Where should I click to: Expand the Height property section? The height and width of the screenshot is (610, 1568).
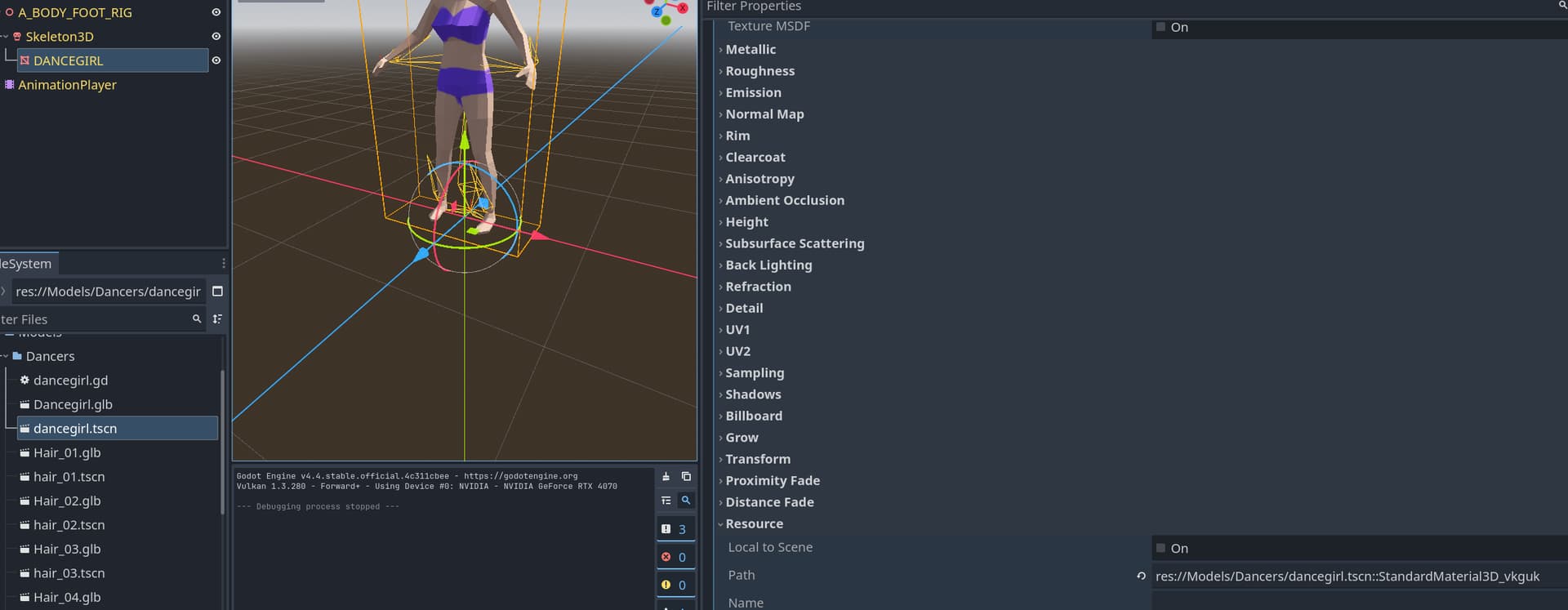[746, 222]
